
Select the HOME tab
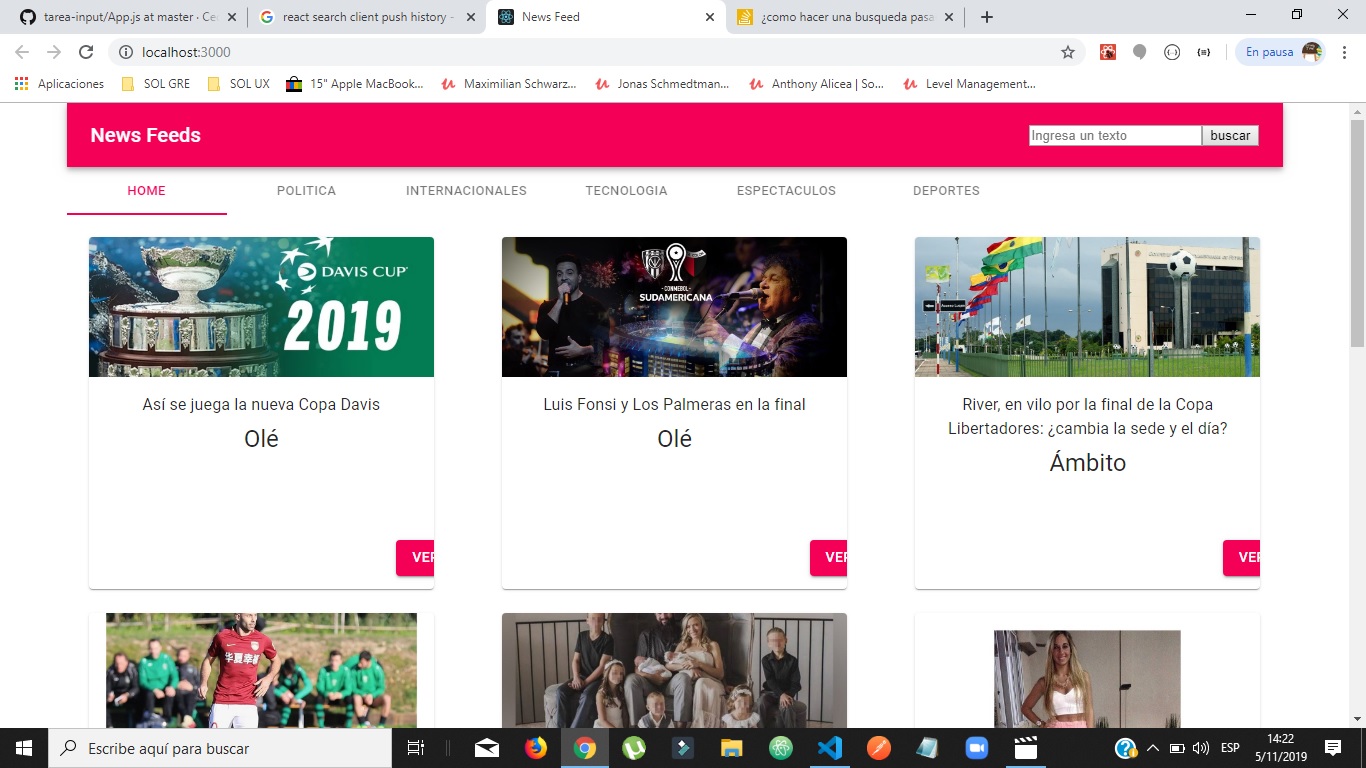pos(147,190)
